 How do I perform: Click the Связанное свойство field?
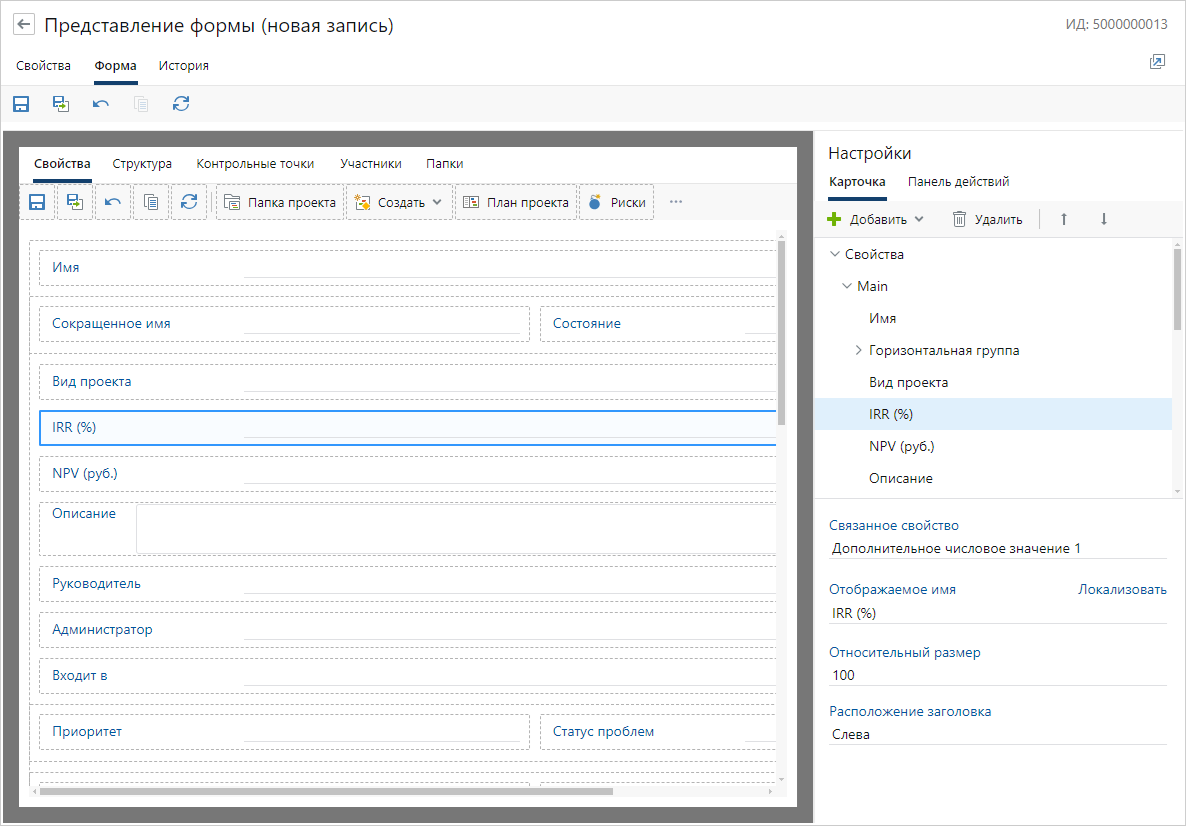click(x=998, y=548)
